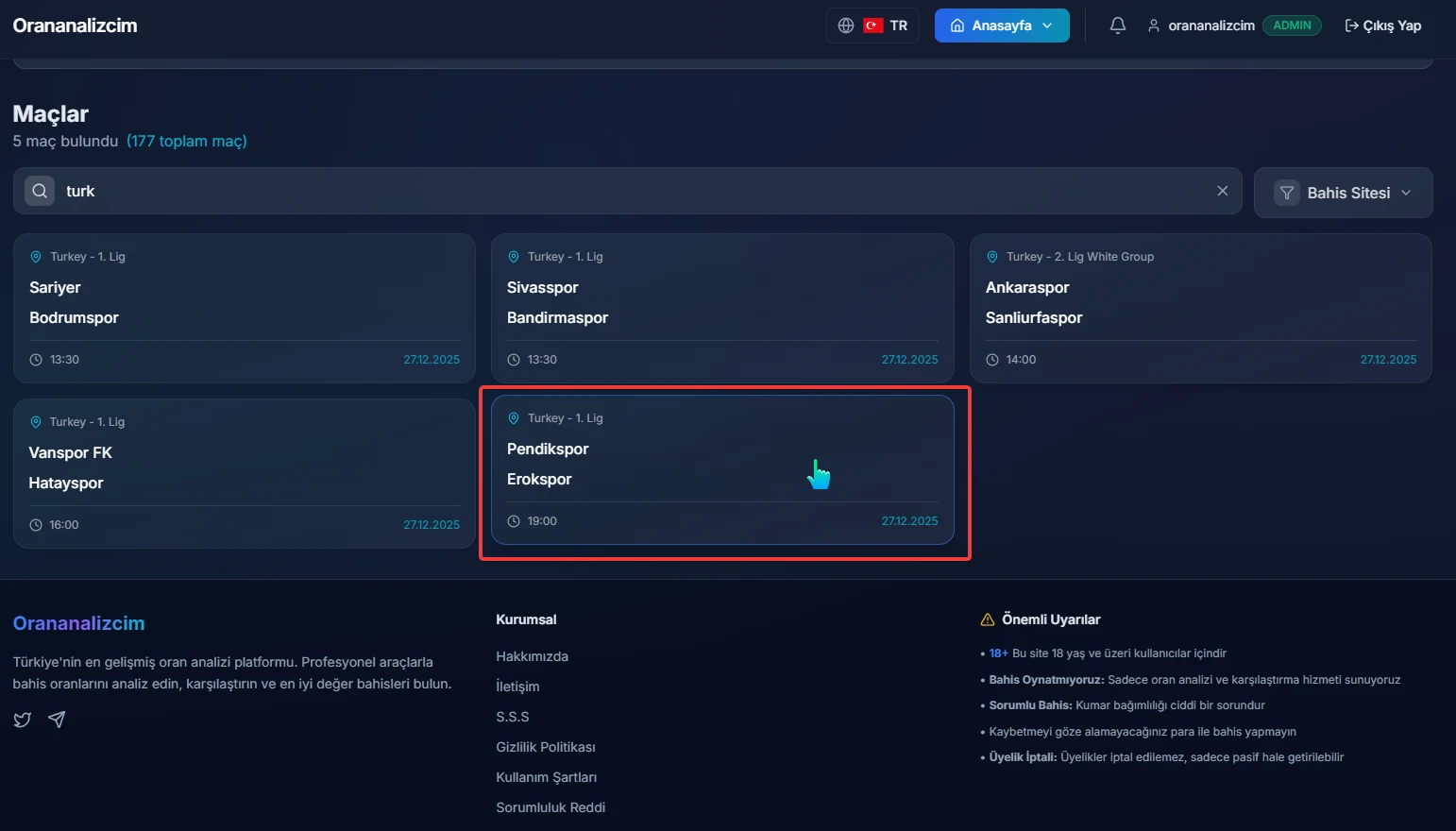Click the filter funnel icon
The image size is (1456, 831).
(1286, 193)
